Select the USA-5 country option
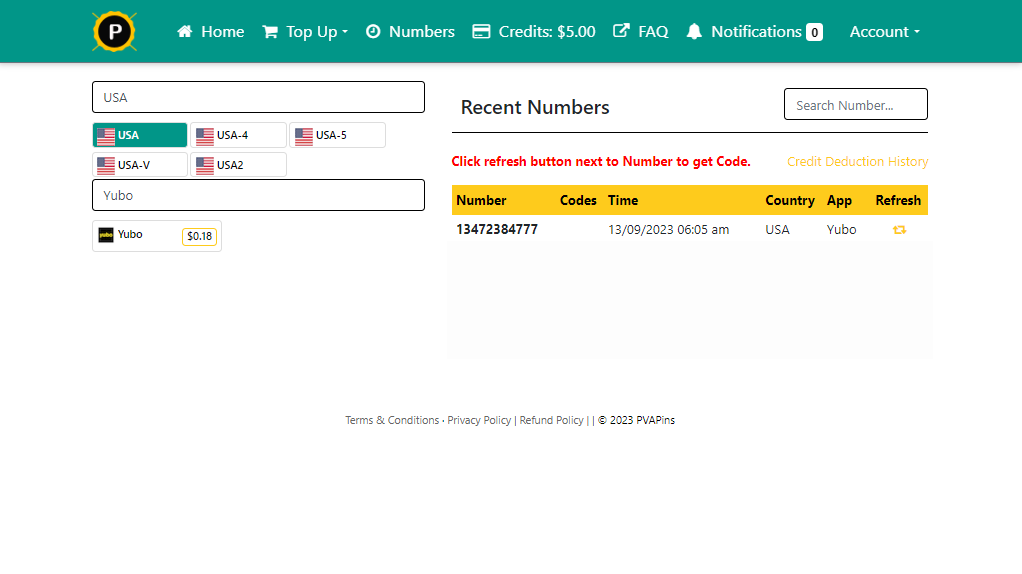 (x=337, y=135)
